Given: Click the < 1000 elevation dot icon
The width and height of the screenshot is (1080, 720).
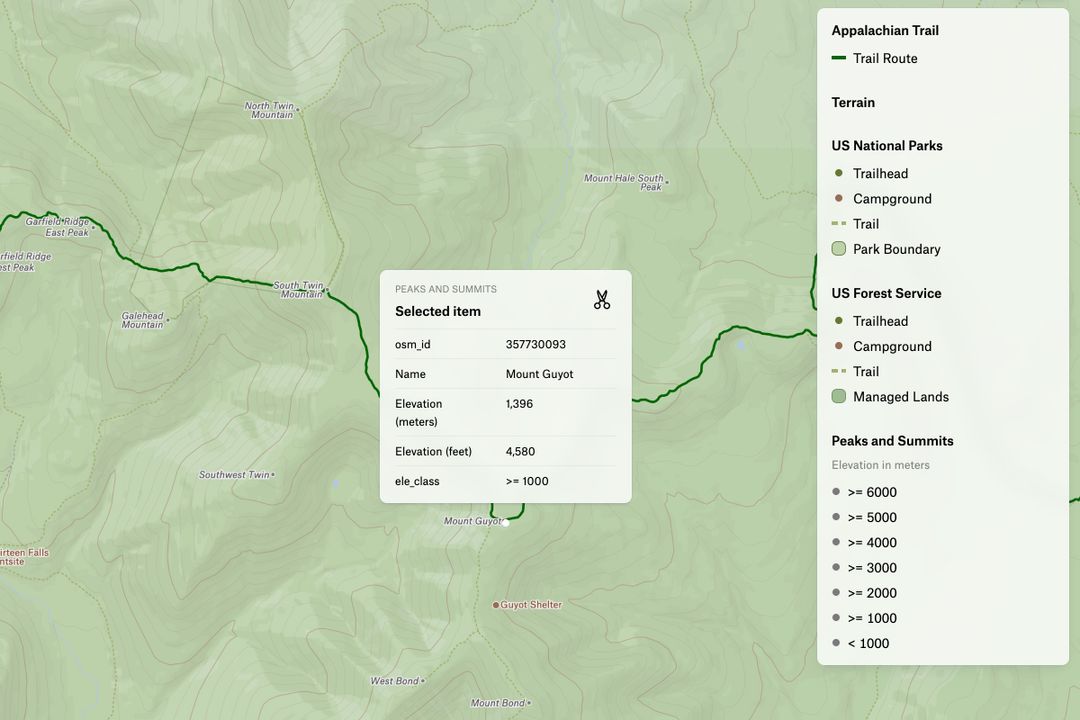Looking at the screenshot, I should click(836, 643).
